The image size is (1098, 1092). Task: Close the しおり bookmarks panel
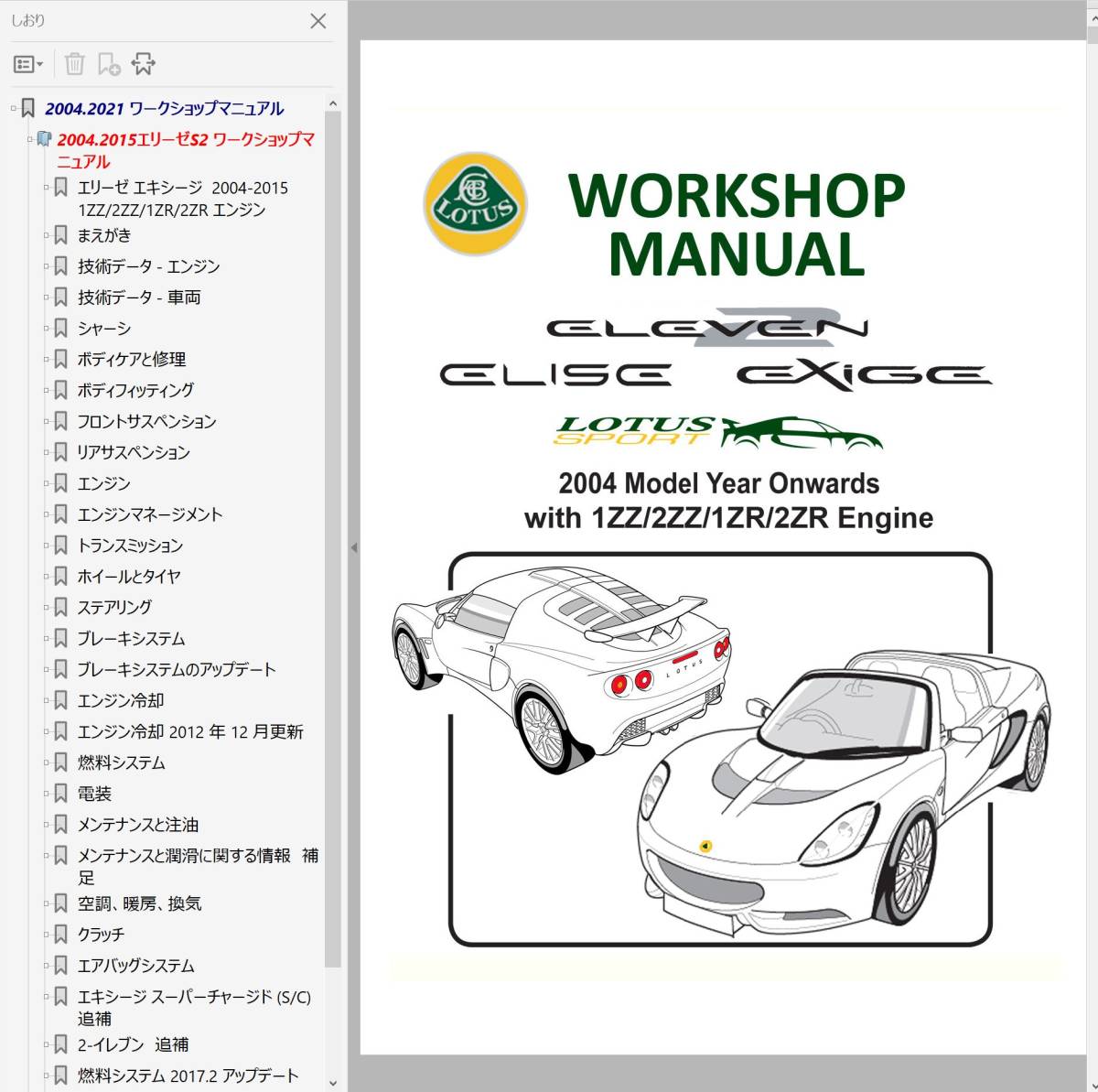[x=318, y=21]
